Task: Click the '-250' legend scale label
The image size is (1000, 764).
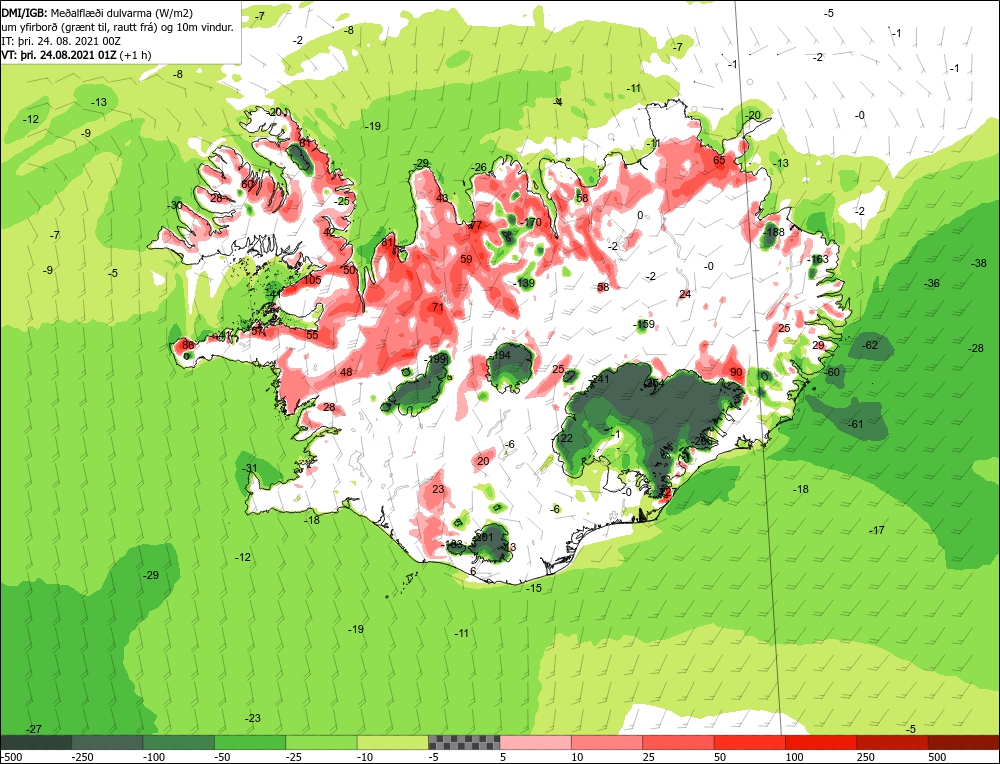Action: pyautogui.click(x=83, y=757)
